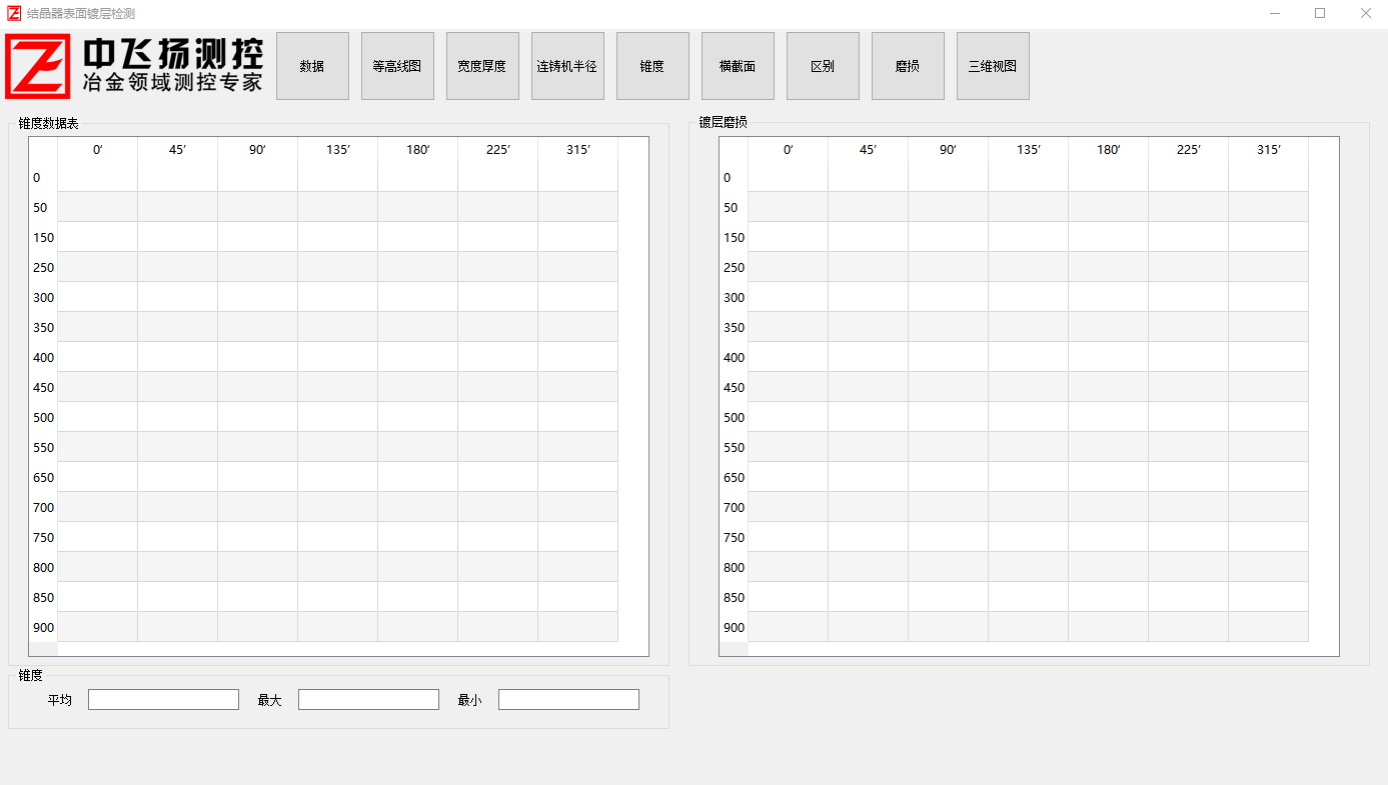Image resolution: width=1388 pixels, height=786 pixels.
Task: Show the 三维视图 page
Action: [x=993, y=66]
